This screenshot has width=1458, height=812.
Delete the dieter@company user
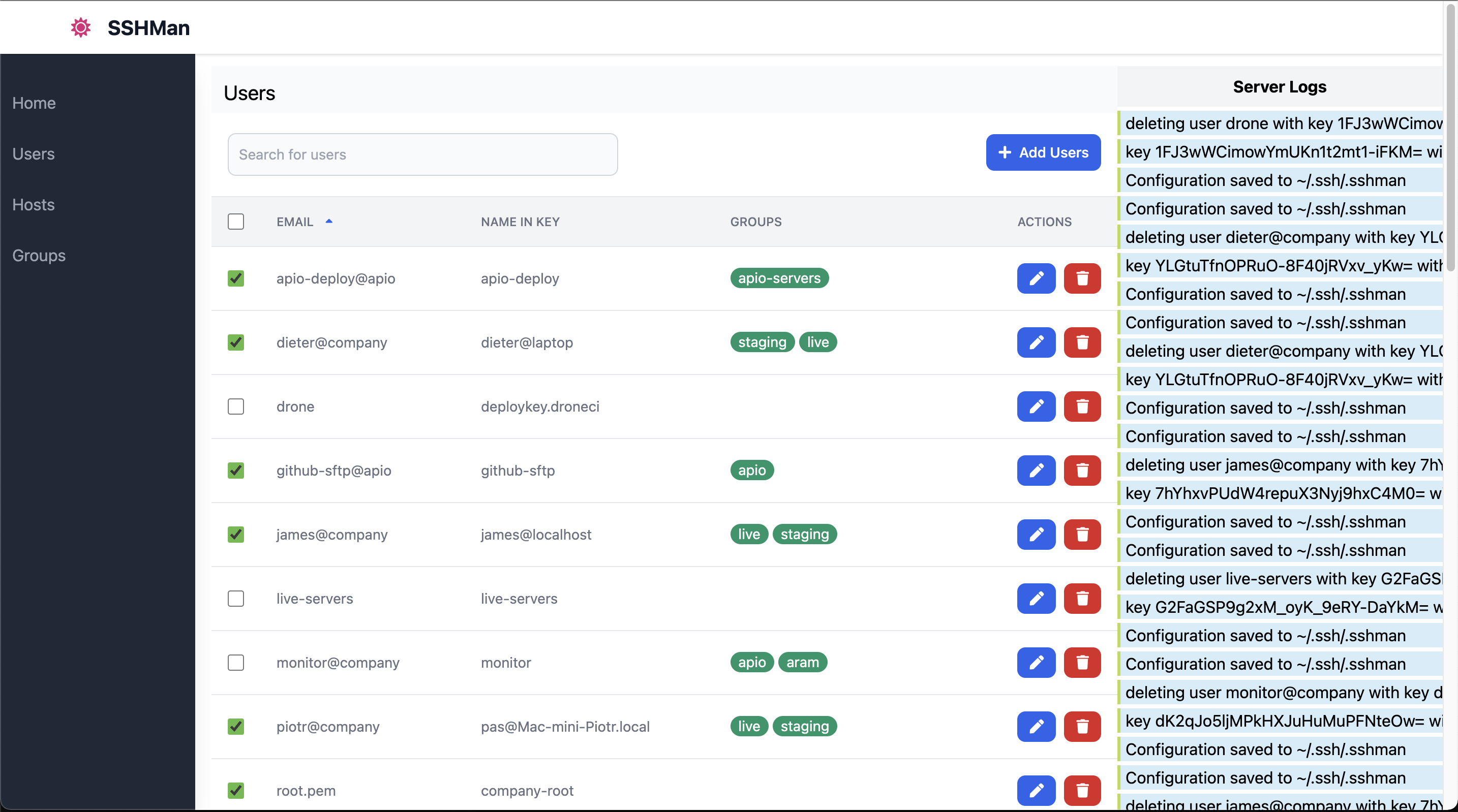pos(1082,342)
